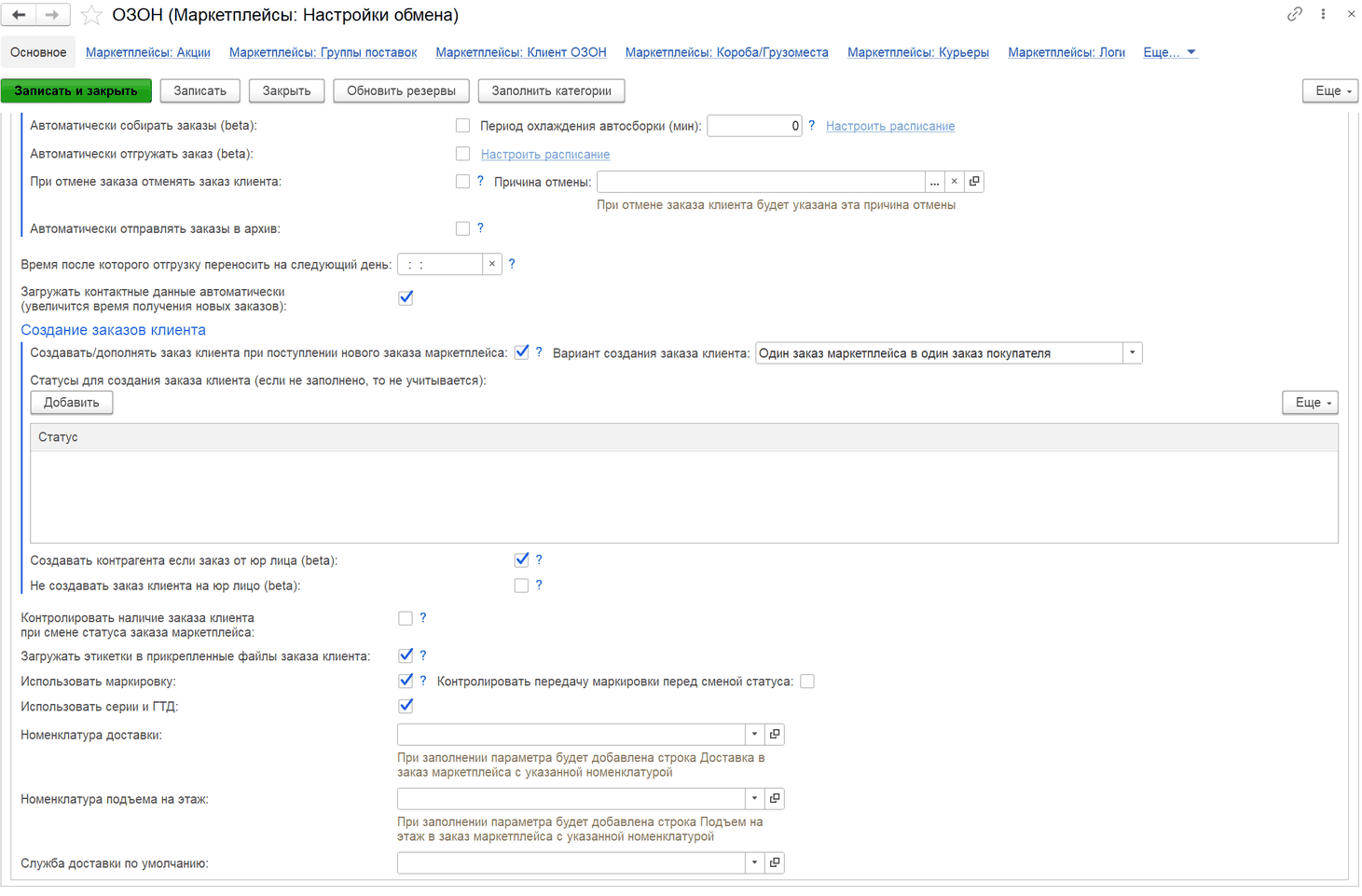
Task: Show help for Автоматически отправлять заказы в архив
Action: pos(481,227)
